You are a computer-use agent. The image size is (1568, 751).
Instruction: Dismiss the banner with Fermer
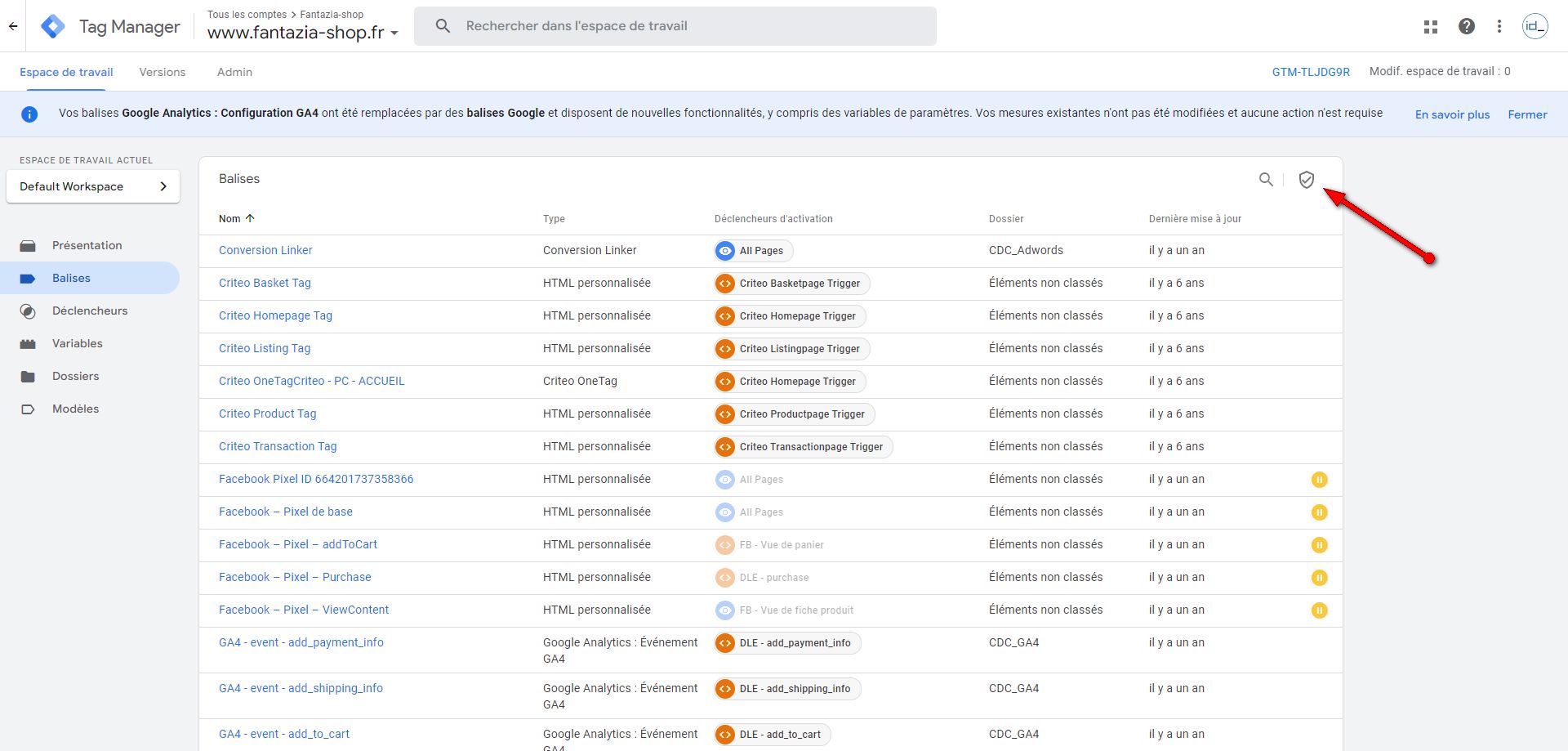1527,114
